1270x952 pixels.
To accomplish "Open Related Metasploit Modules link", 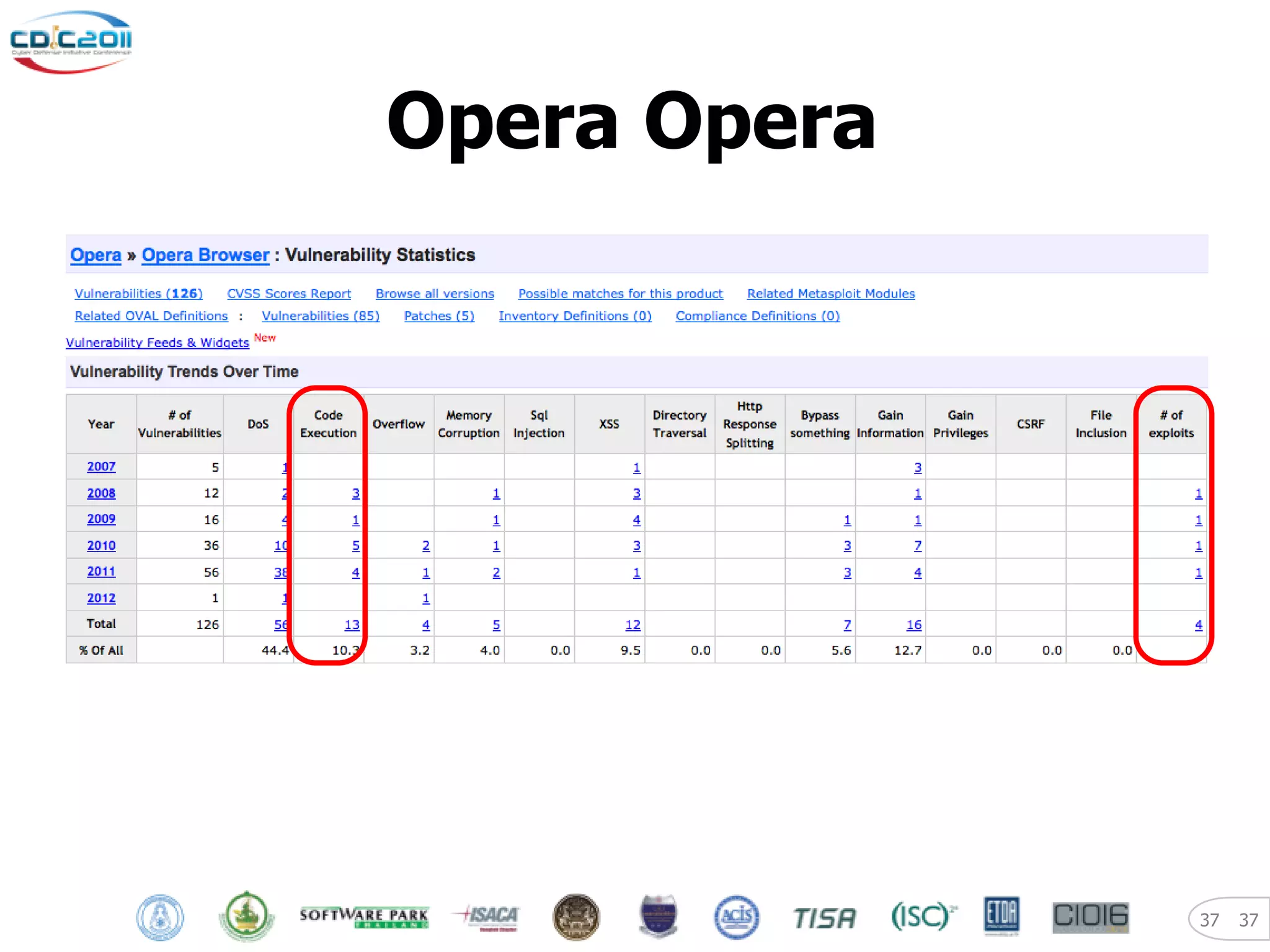I will click(831, 293).
